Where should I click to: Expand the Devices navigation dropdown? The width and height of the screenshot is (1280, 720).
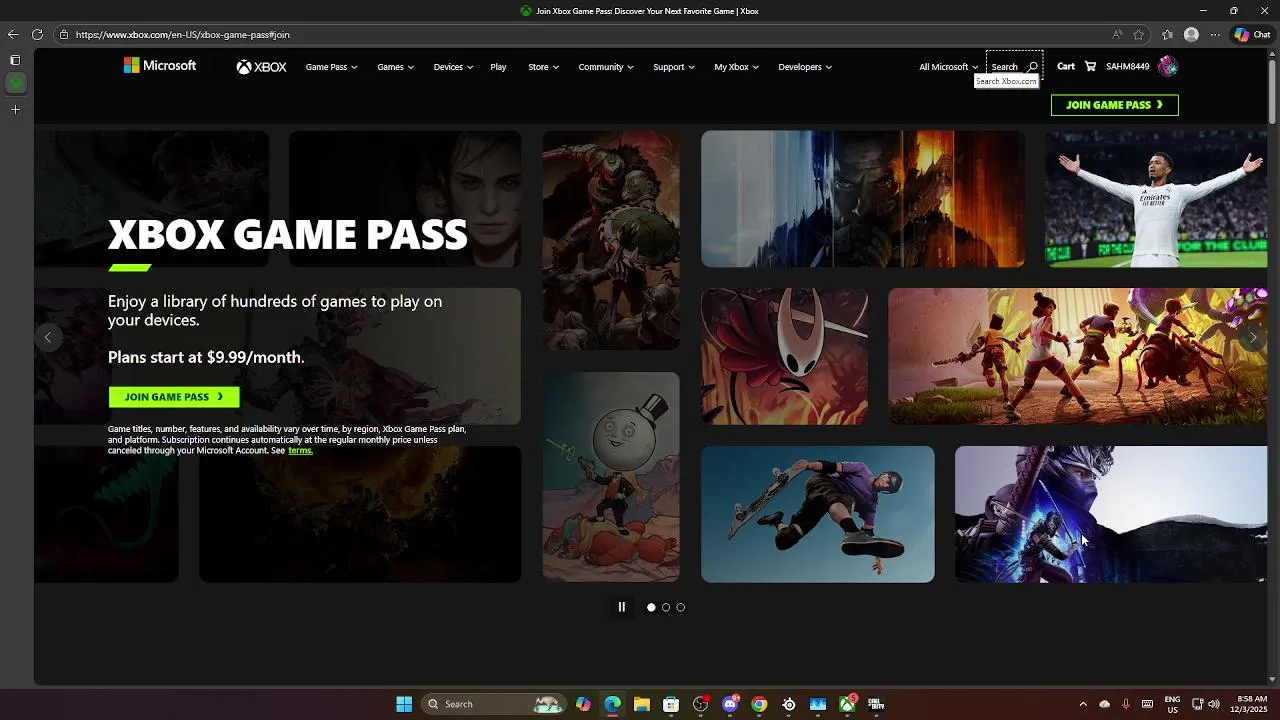453,67
